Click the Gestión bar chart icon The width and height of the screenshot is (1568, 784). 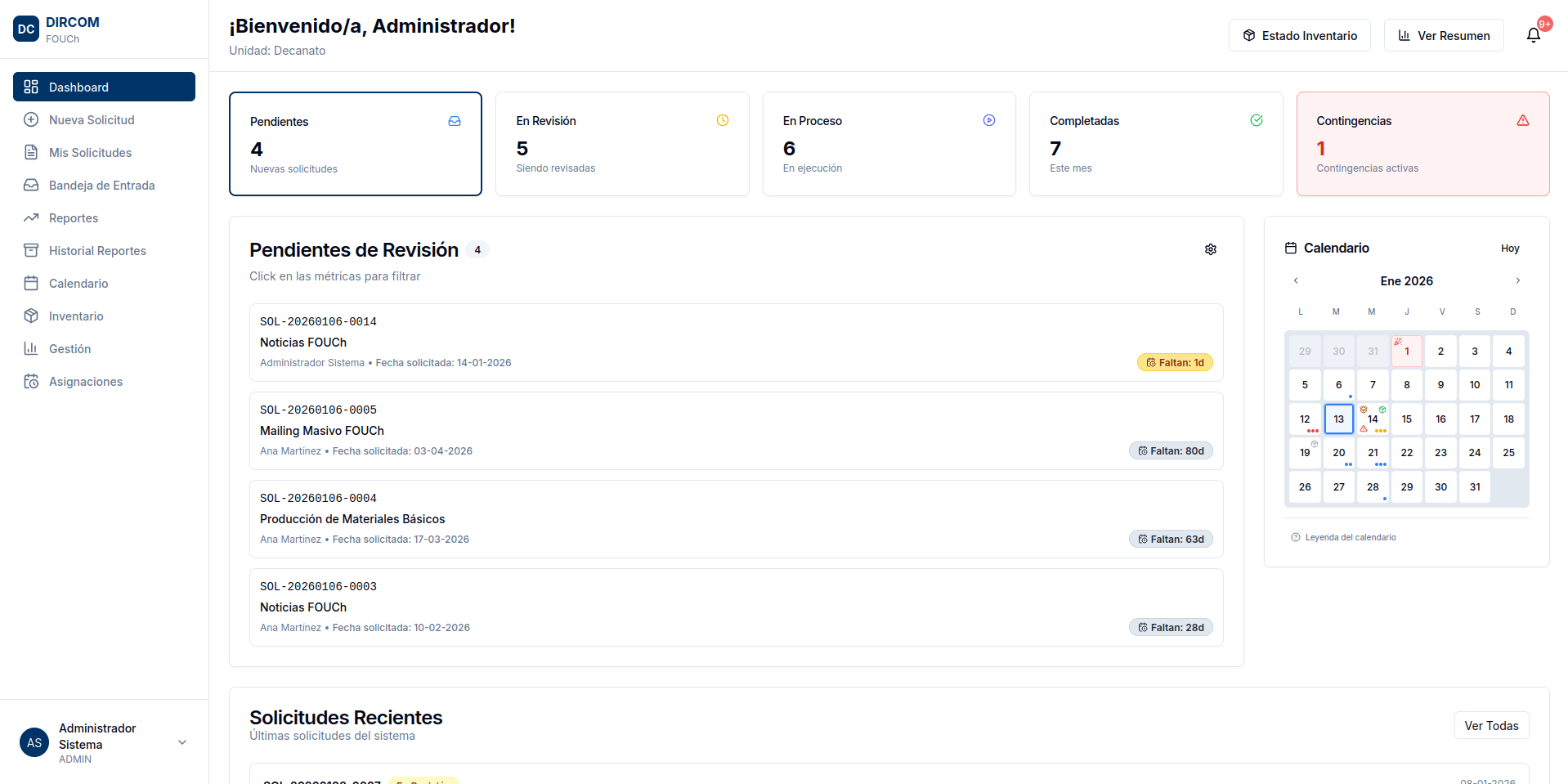click(x=31, y=348)
